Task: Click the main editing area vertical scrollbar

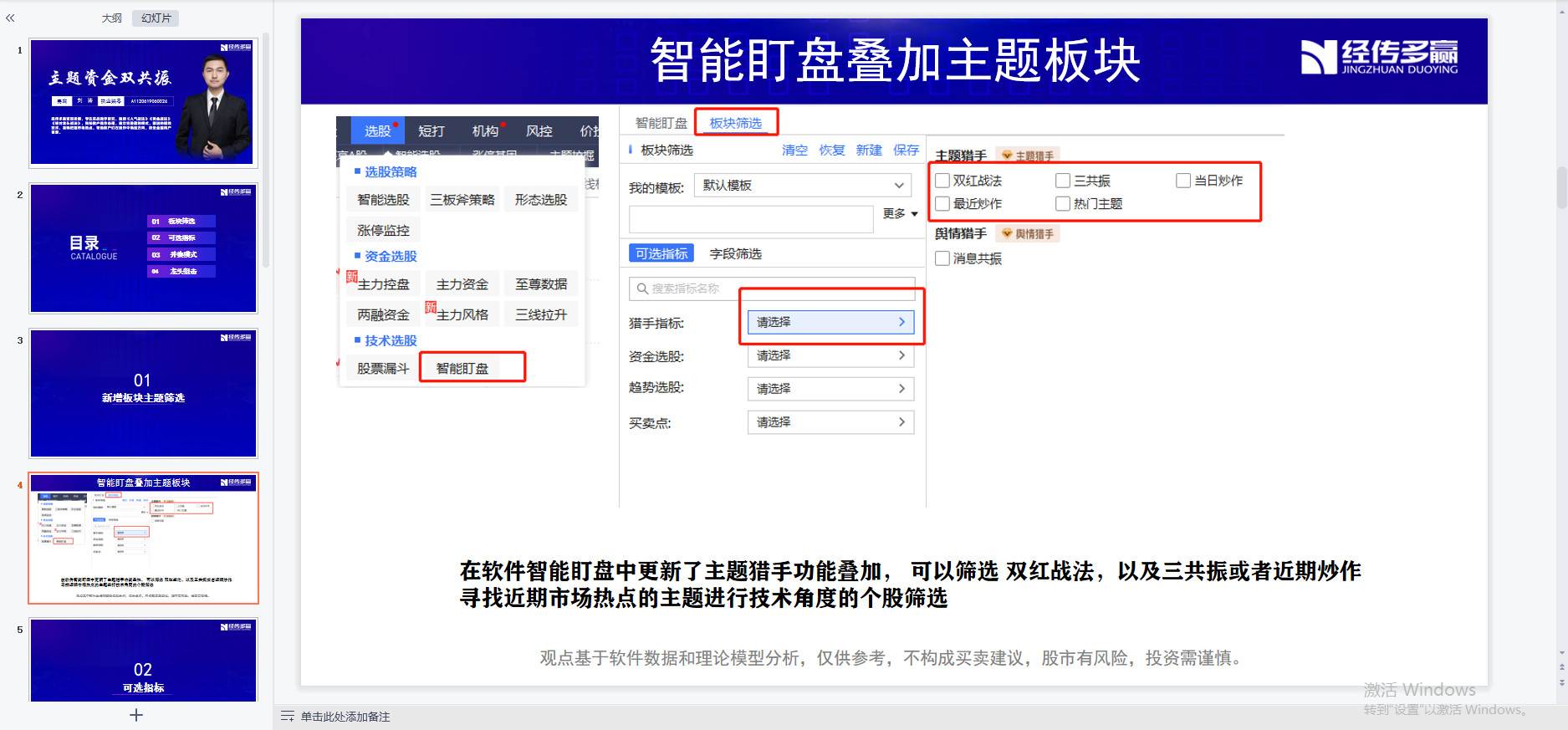Action: click(x=1561, y=188)
